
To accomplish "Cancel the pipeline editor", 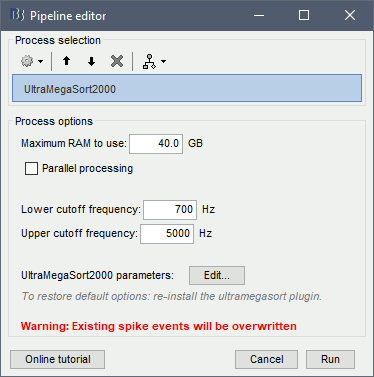I will click(x=266, y=359).
